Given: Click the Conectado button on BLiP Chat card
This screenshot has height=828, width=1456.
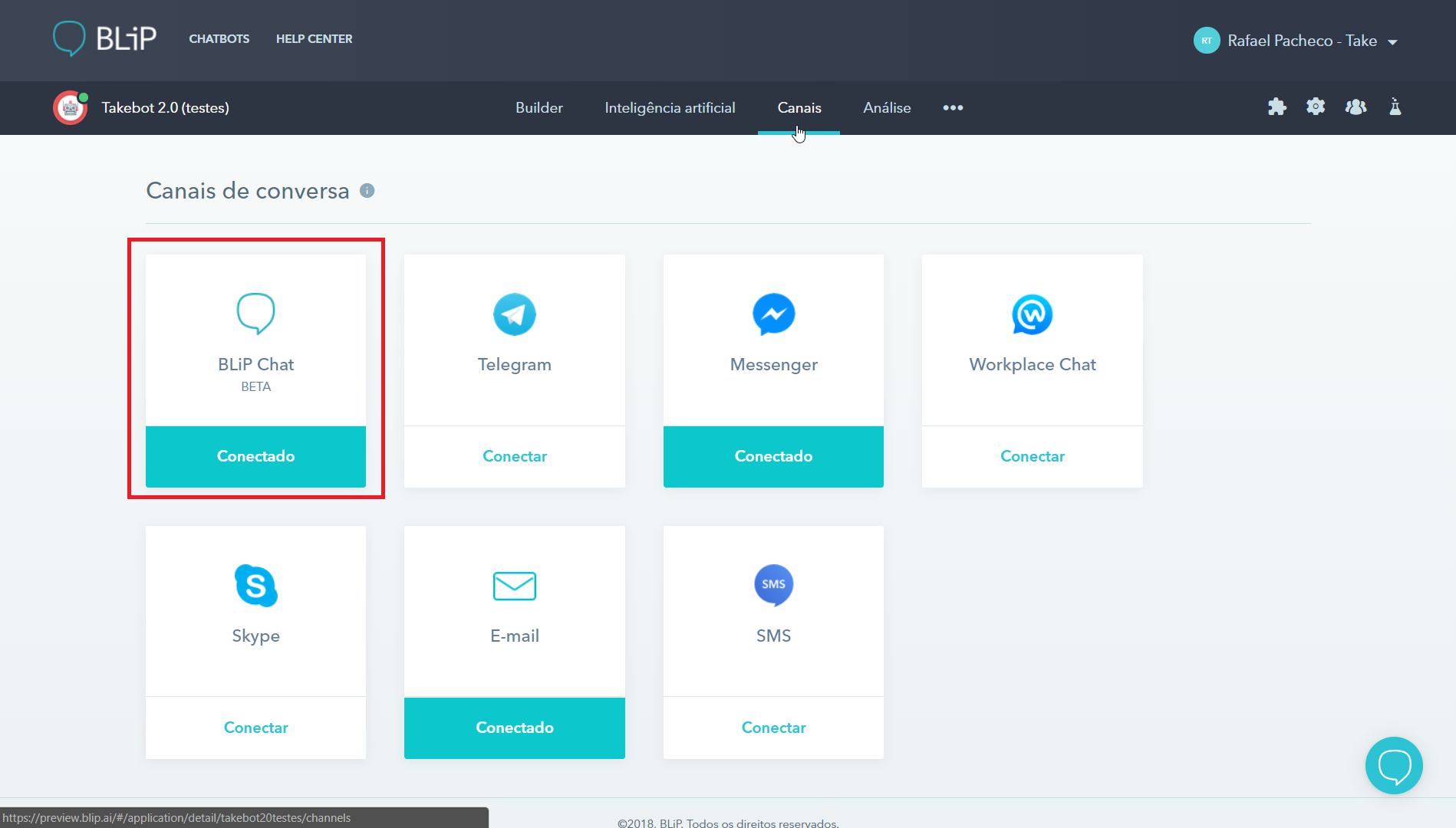Looking at the screenshot, I should tap(255, 456).
